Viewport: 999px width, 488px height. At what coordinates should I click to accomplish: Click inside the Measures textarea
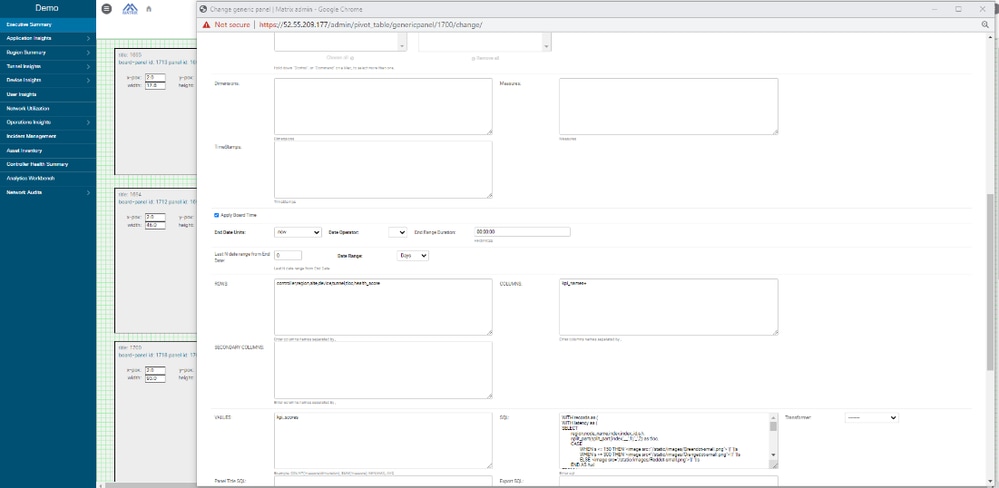click(x=668, y=106)
